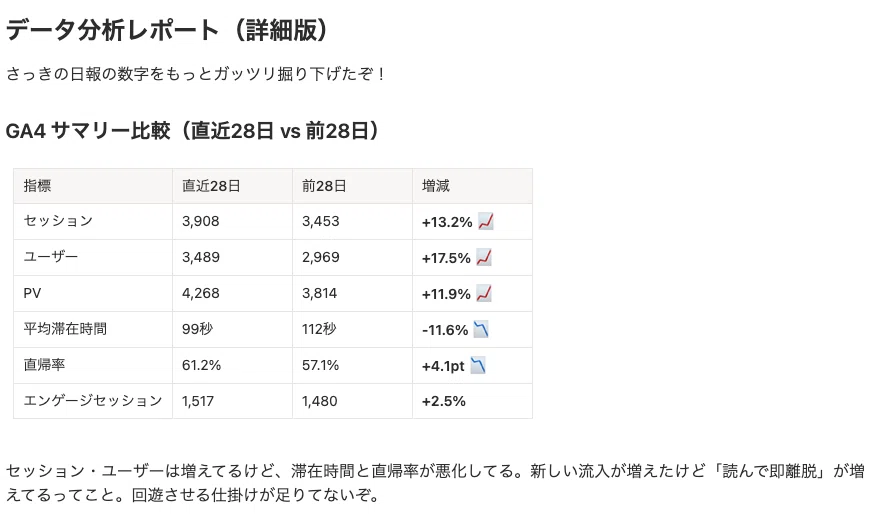Select the 指標 column header

click(37, 186)
